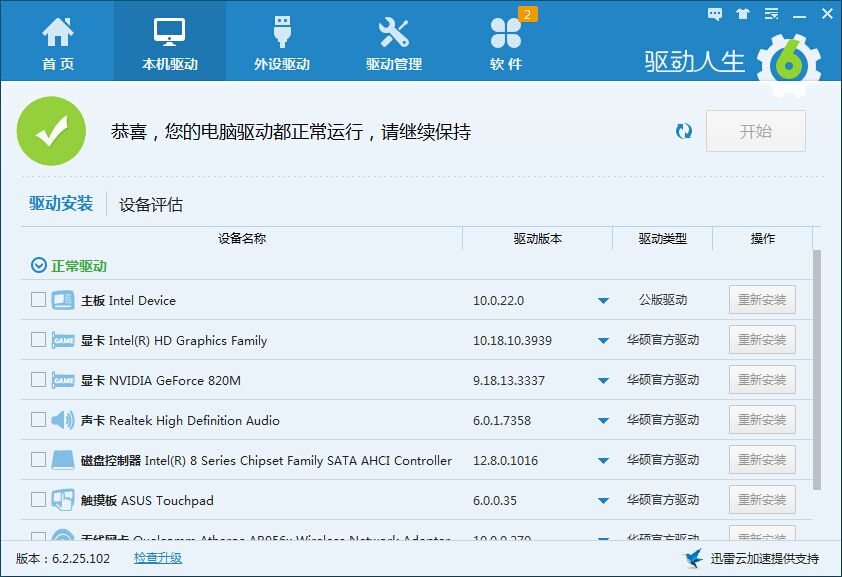842x577 pixels.
Task: Click the ASUS Touchpad device icon
Action: pyautogui.click(x=63, y=500)
